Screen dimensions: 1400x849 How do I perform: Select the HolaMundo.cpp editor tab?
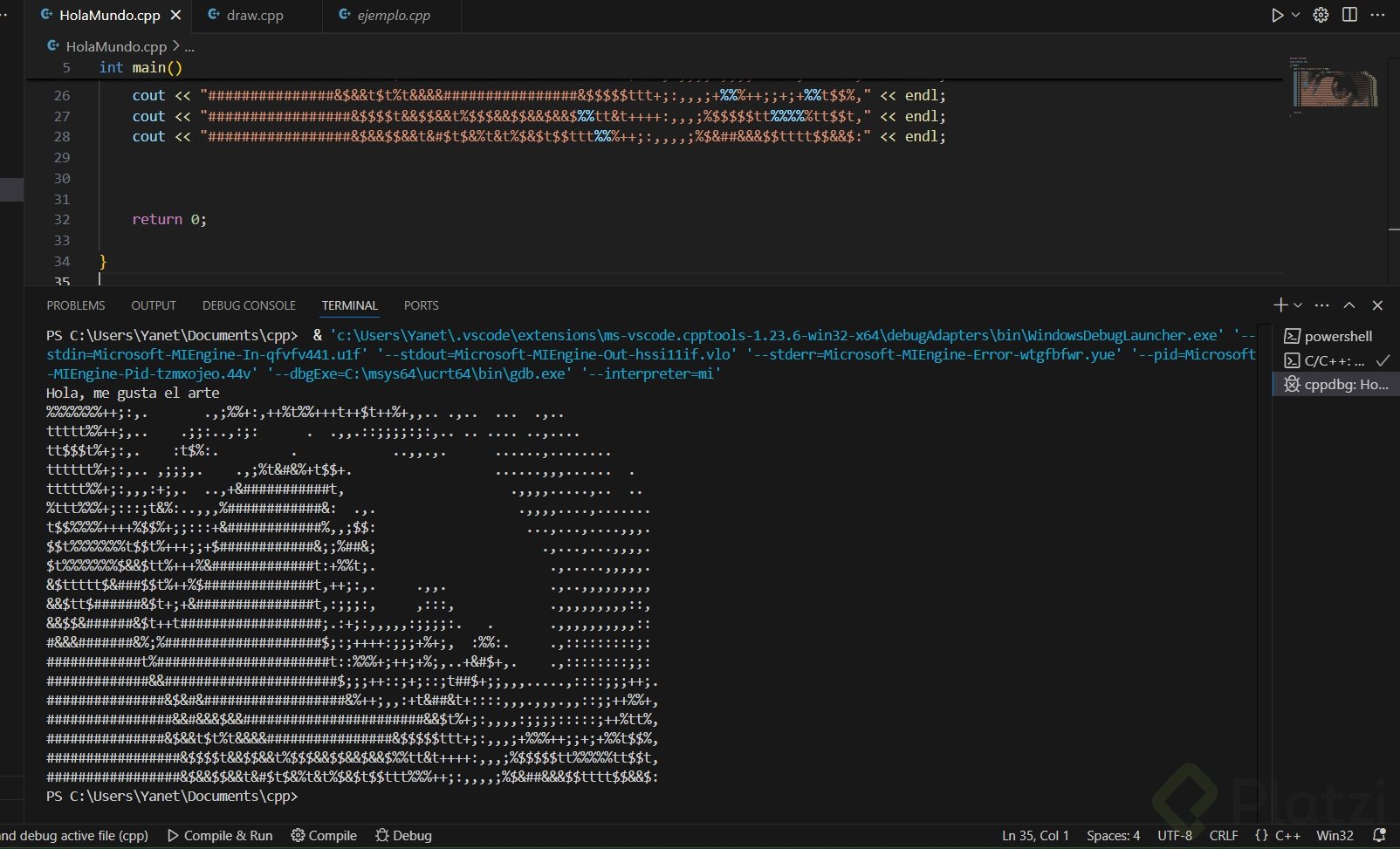(x=110, y=16)
